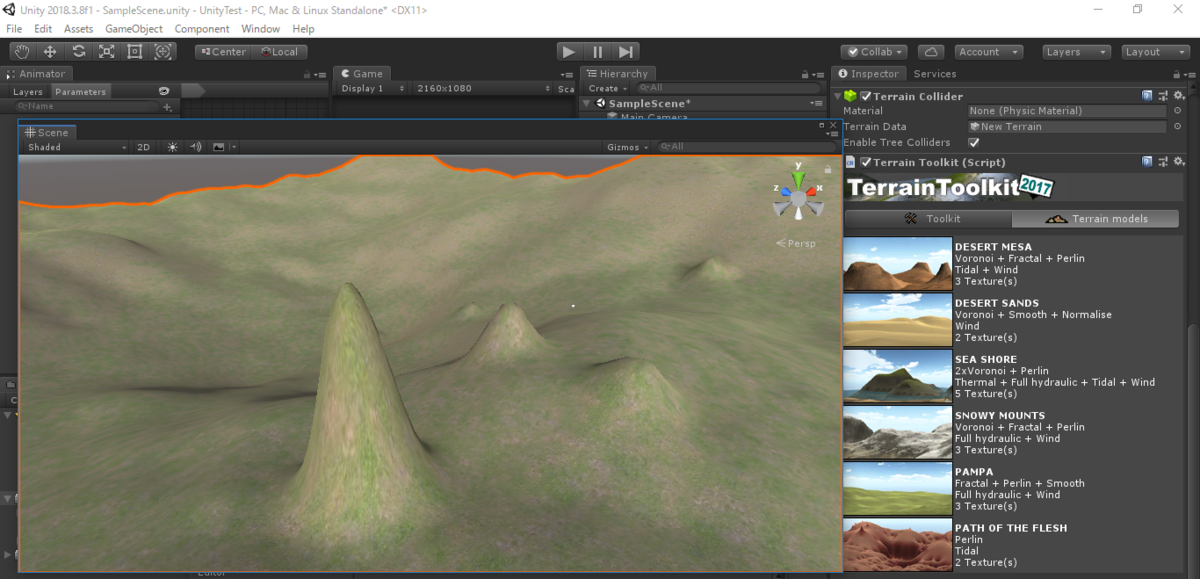Open the Gizmos dropdown
The image size is (1200, 579).
627,147
